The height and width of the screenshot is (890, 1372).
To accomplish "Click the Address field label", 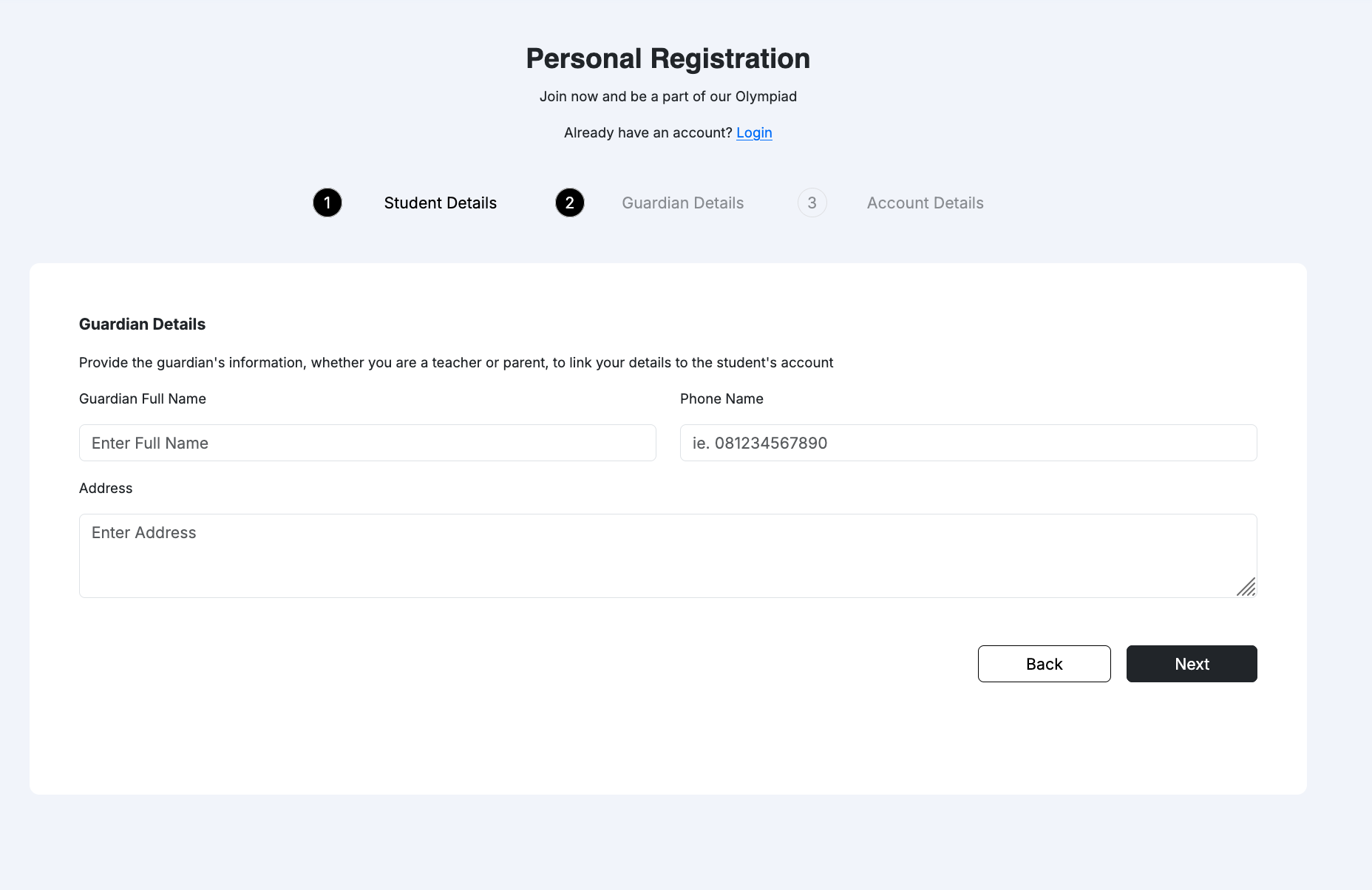I will pyautogui.click(x=106, y=489).
